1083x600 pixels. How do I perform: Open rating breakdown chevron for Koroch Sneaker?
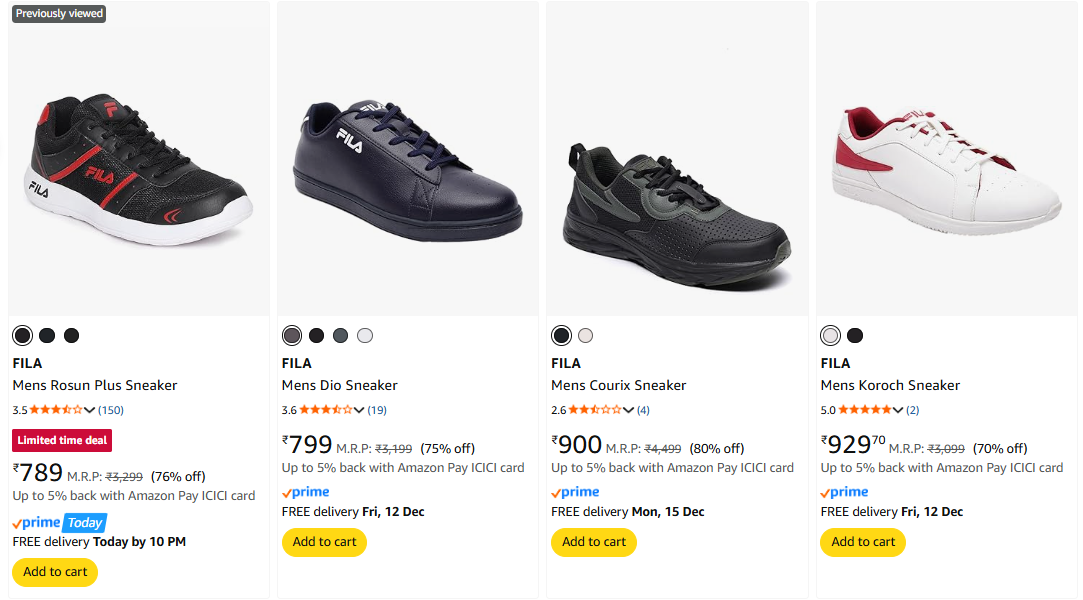(x=898, y=410)
